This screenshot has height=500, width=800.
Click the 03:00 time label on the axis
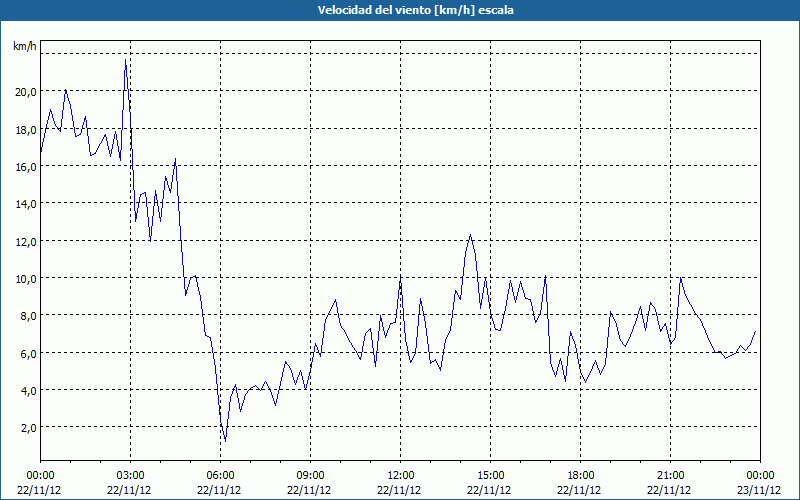click(130, 476)
